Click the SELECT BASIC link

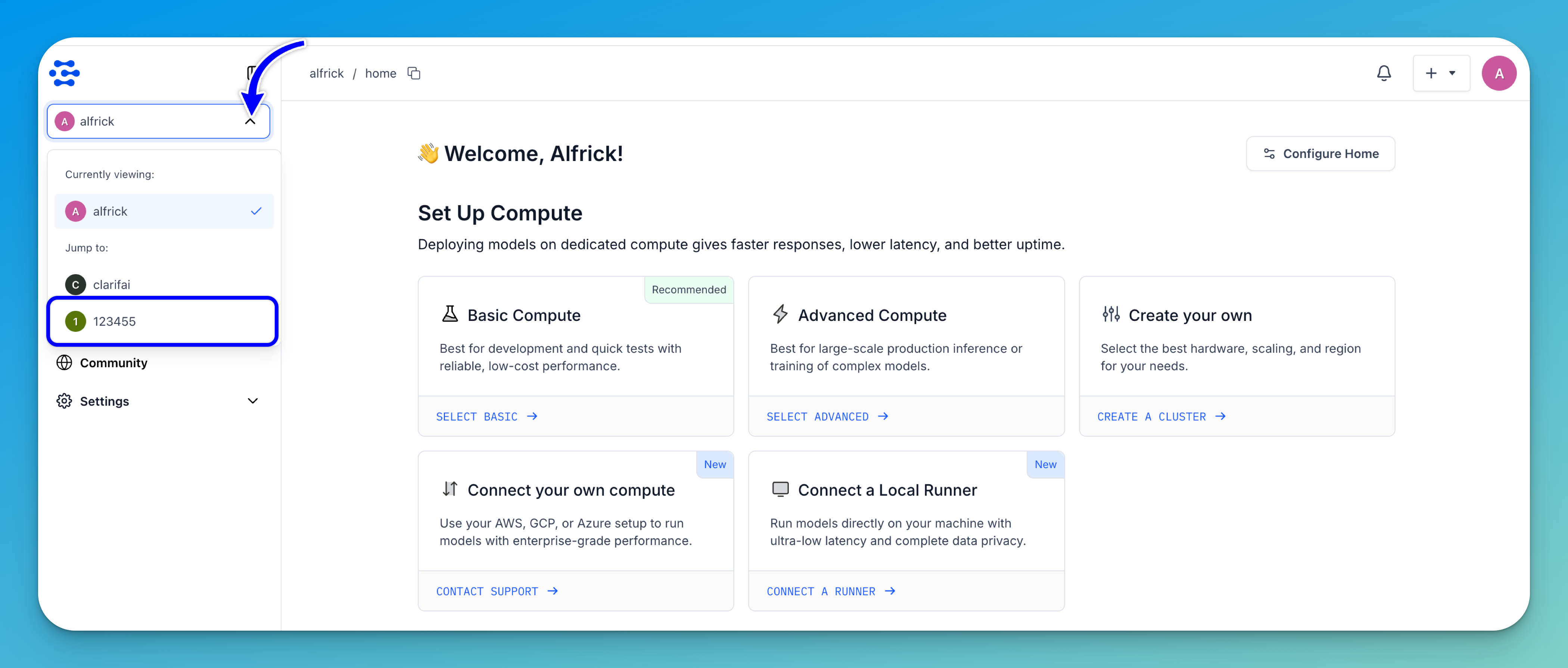coord(486,417)
